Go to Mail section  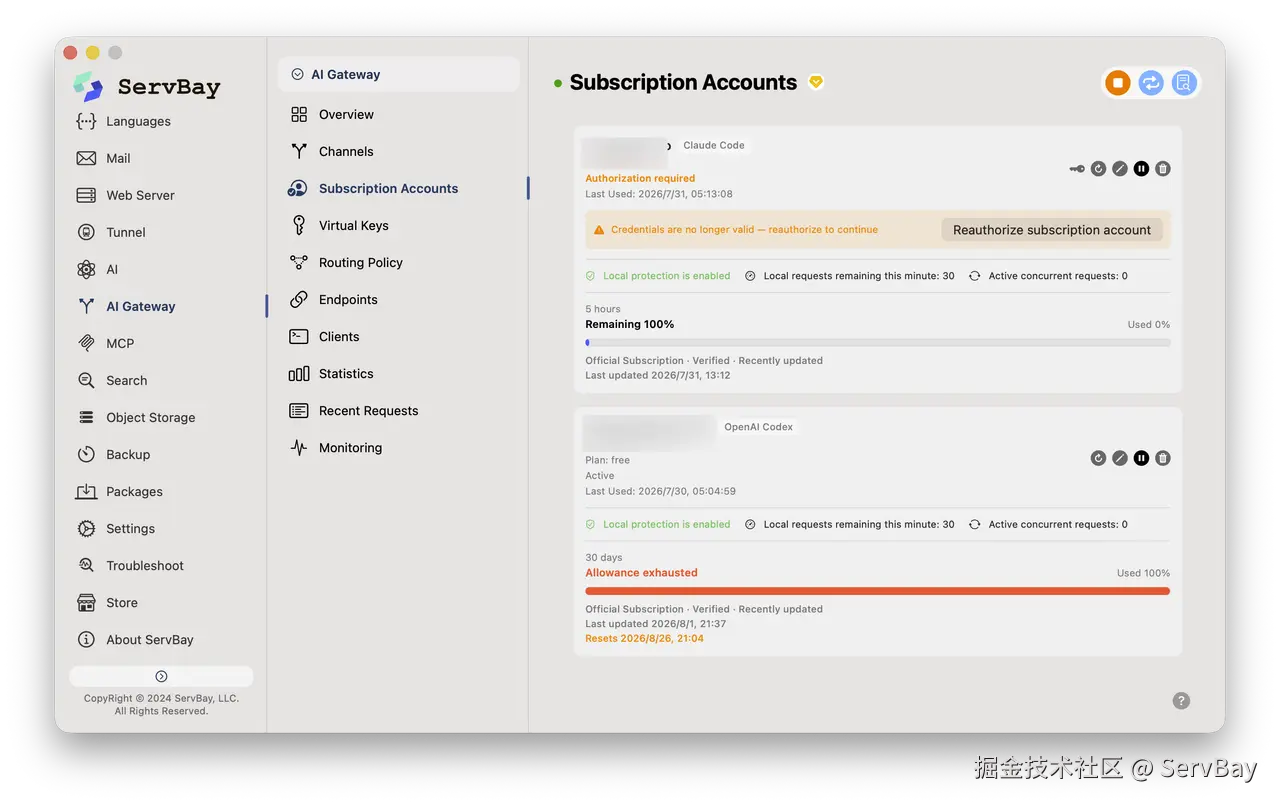coord(118,158)
